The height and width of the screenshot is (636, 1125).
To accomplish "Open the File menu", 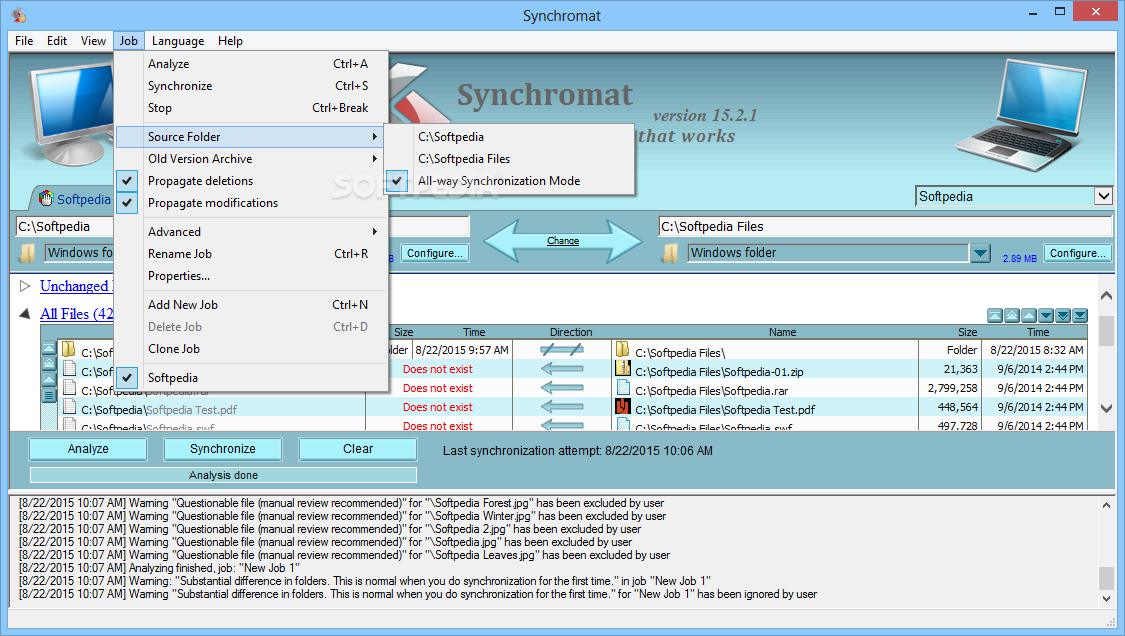I will [24, 41].
